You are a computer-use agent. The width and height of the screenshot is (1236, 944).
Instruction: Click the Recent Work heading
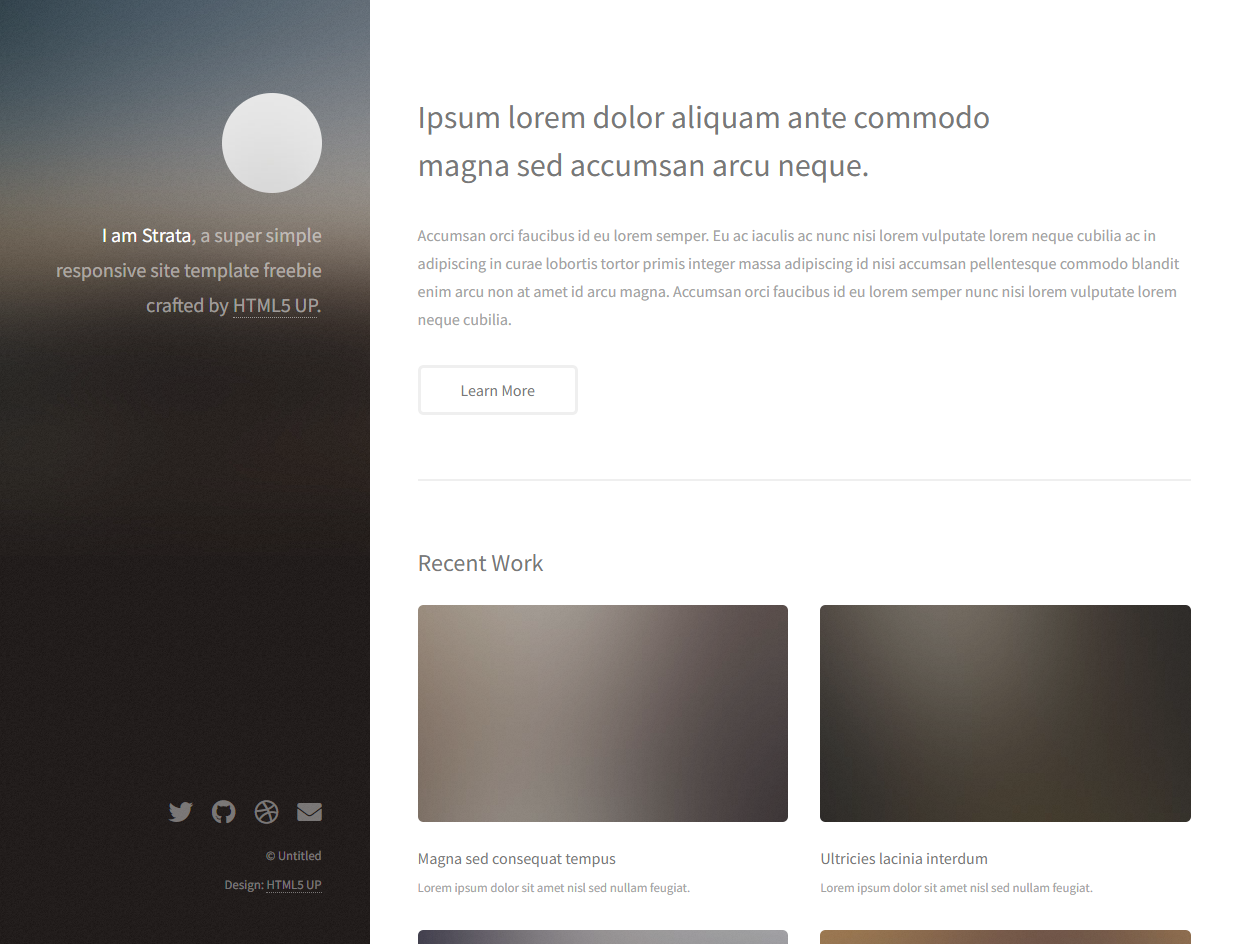[x=480, y=563]
